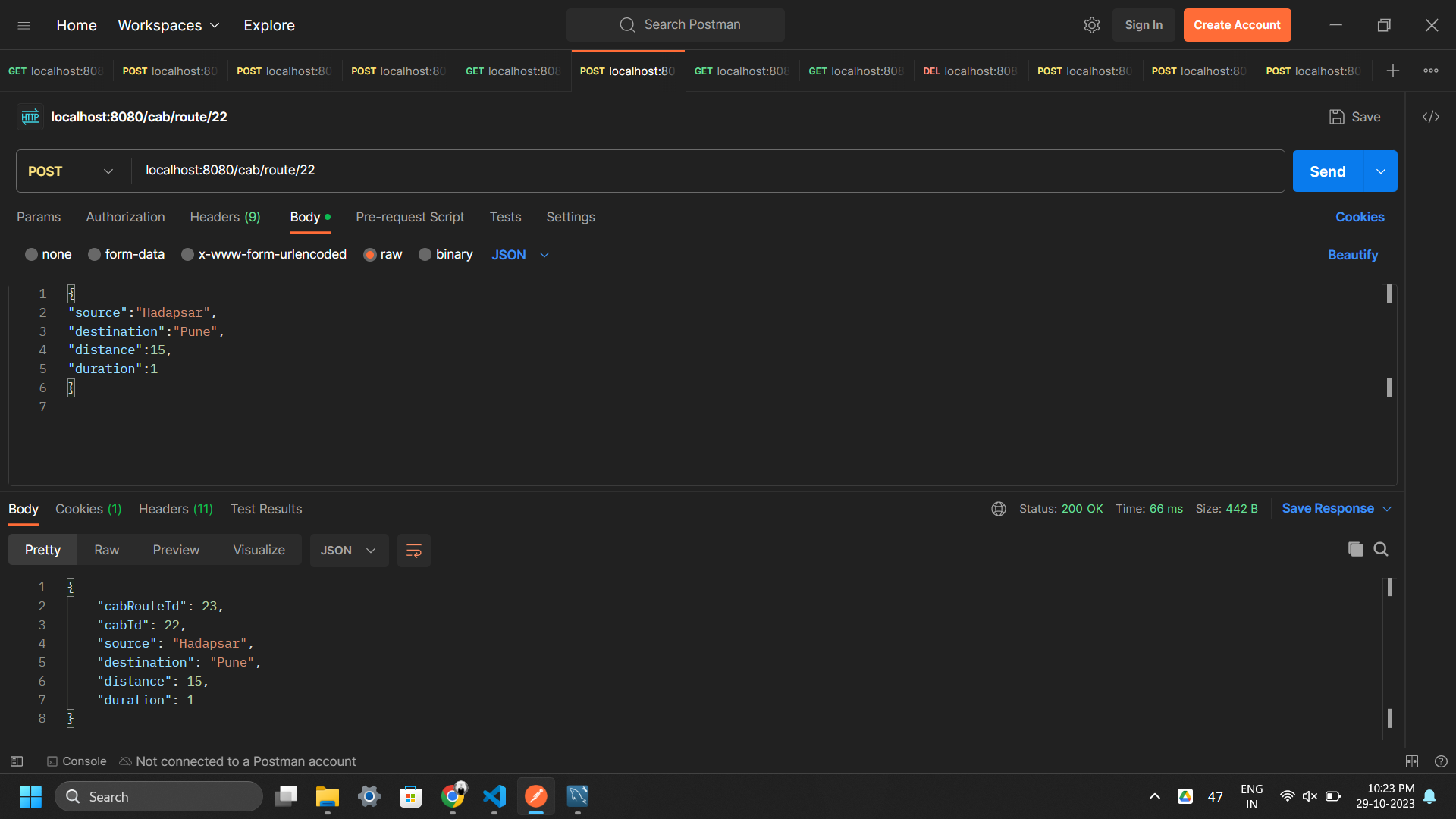Search within response using magnifier icon
This screenshot has height=819, width=1456.
(x=1381, y=550)
